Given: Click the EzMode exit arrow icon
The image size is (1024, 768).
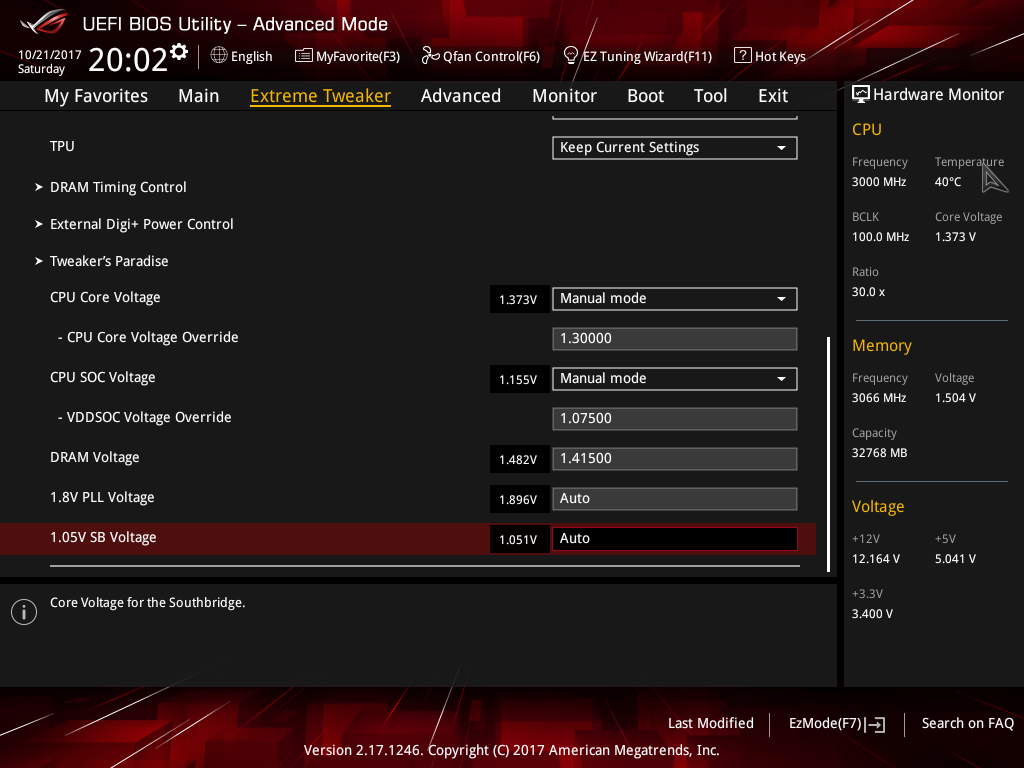Looking at the screenshot, I should click(x=875, y=724).
